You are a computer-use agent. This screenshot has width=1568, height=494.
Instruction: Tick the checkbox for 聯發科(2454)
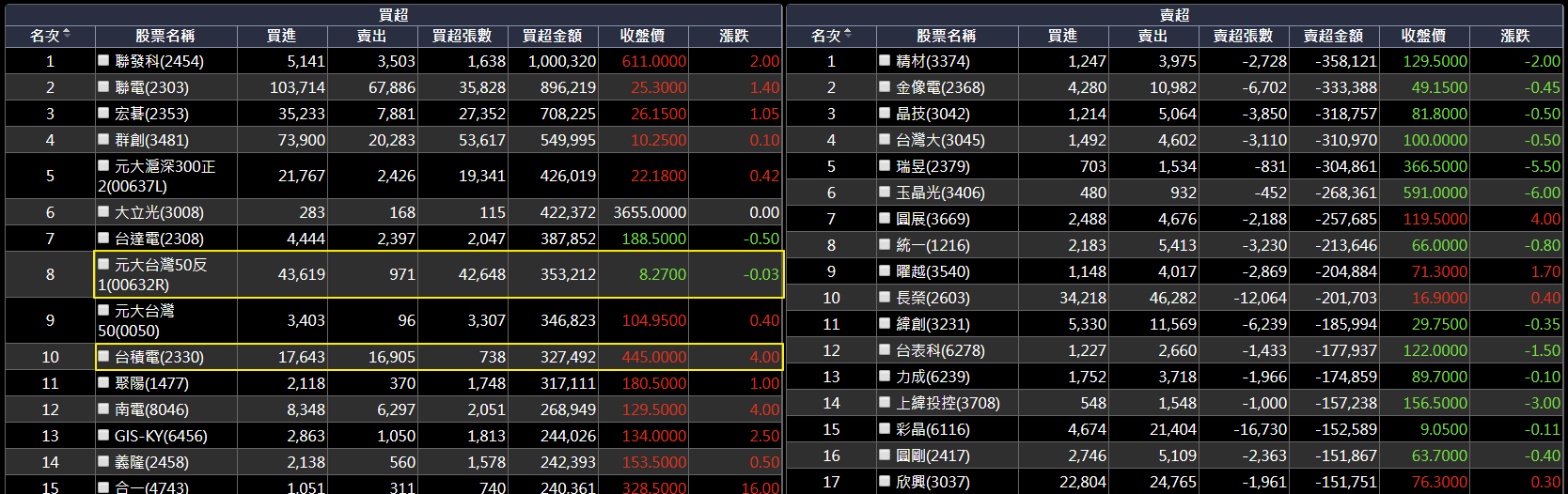[103, 60]
